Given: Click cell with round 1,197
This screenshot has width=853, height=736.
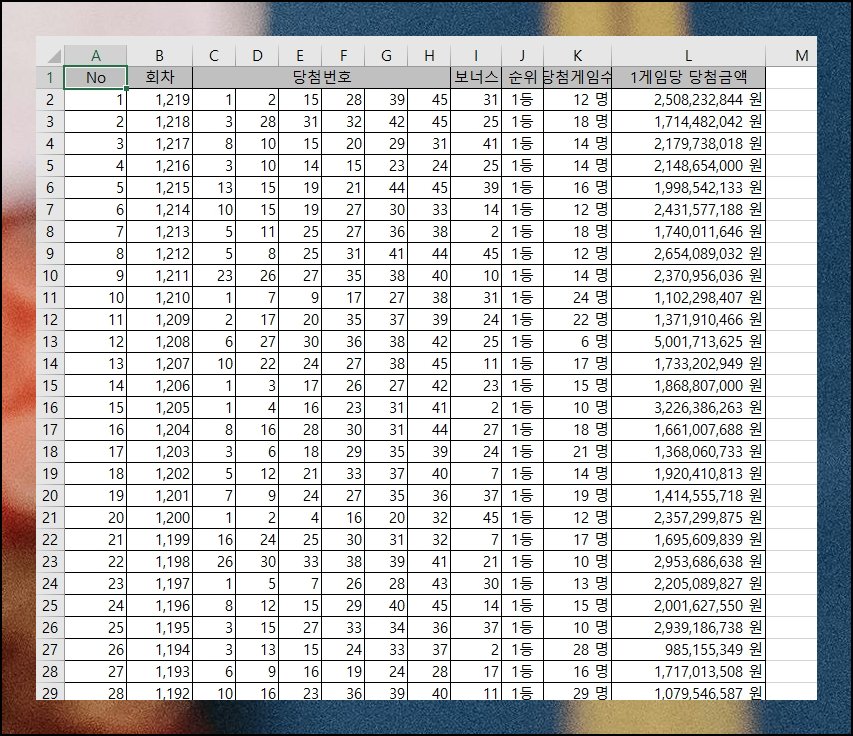Looking at the screenshot, I should click(159, 584).
